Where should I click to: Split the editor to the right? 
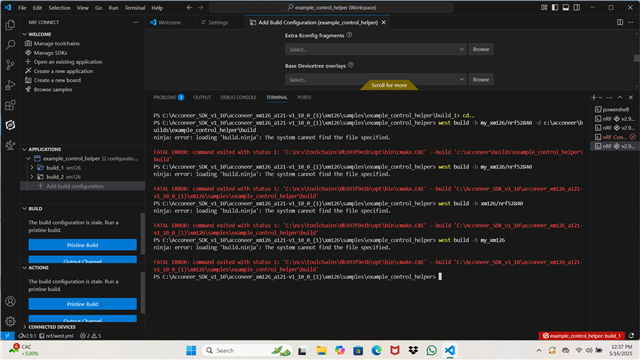[x=620, y=22]
